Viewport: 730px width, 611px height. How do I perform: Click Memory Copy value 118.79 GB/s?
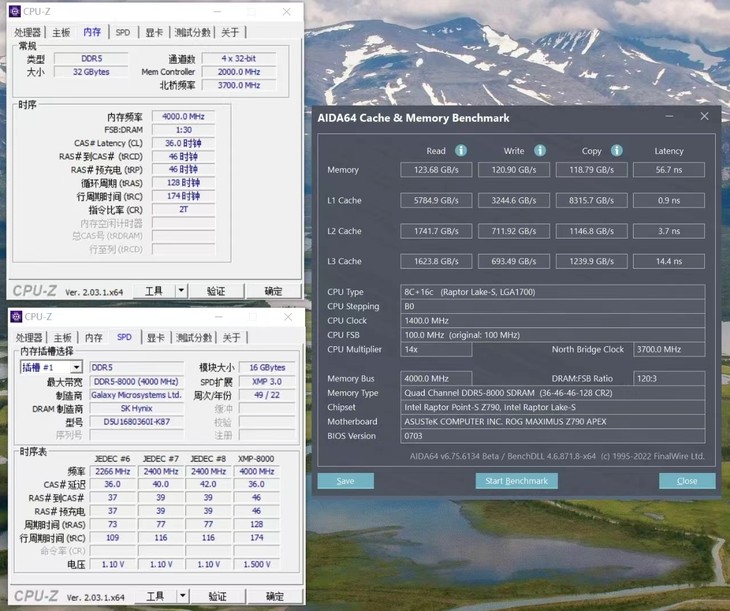592,170
